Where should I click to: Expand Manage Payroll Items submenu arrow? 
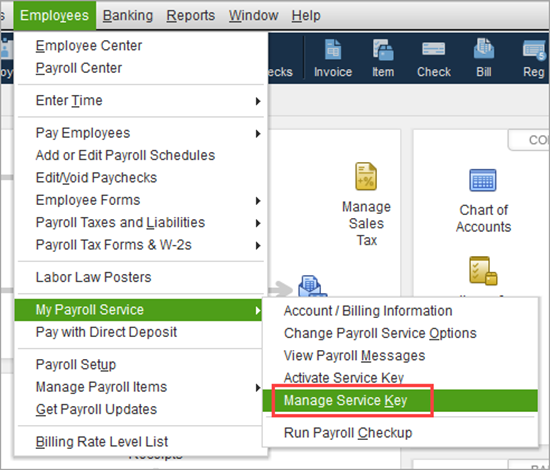point(258,388)
